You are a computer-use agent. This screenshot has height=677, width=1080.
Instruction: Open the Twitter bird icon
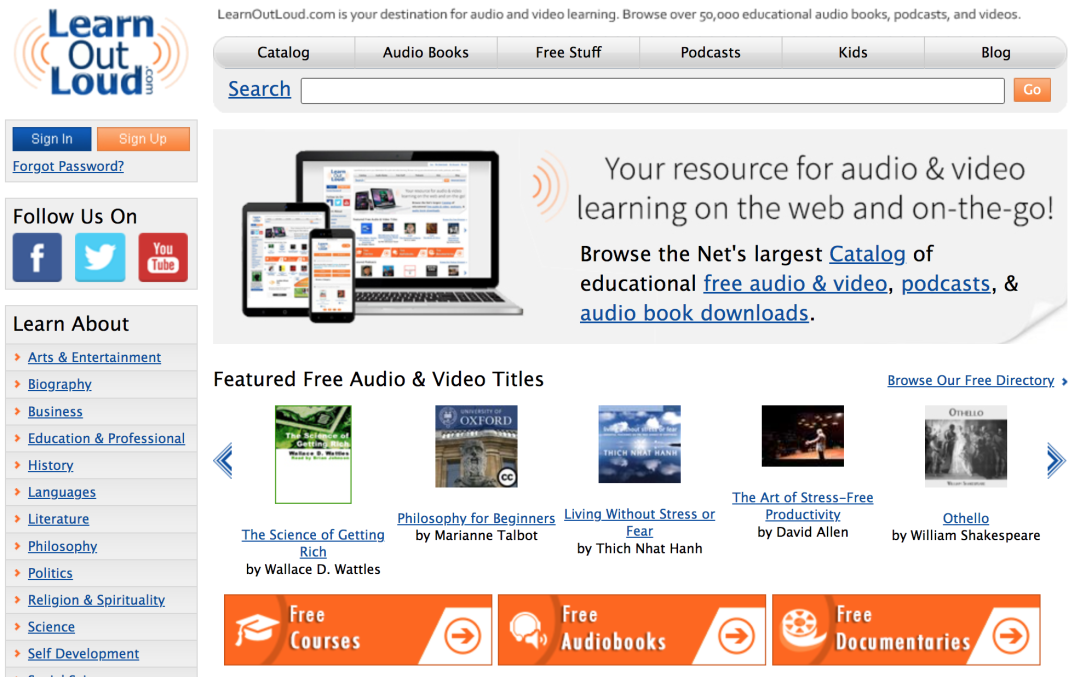pos(100,258)
